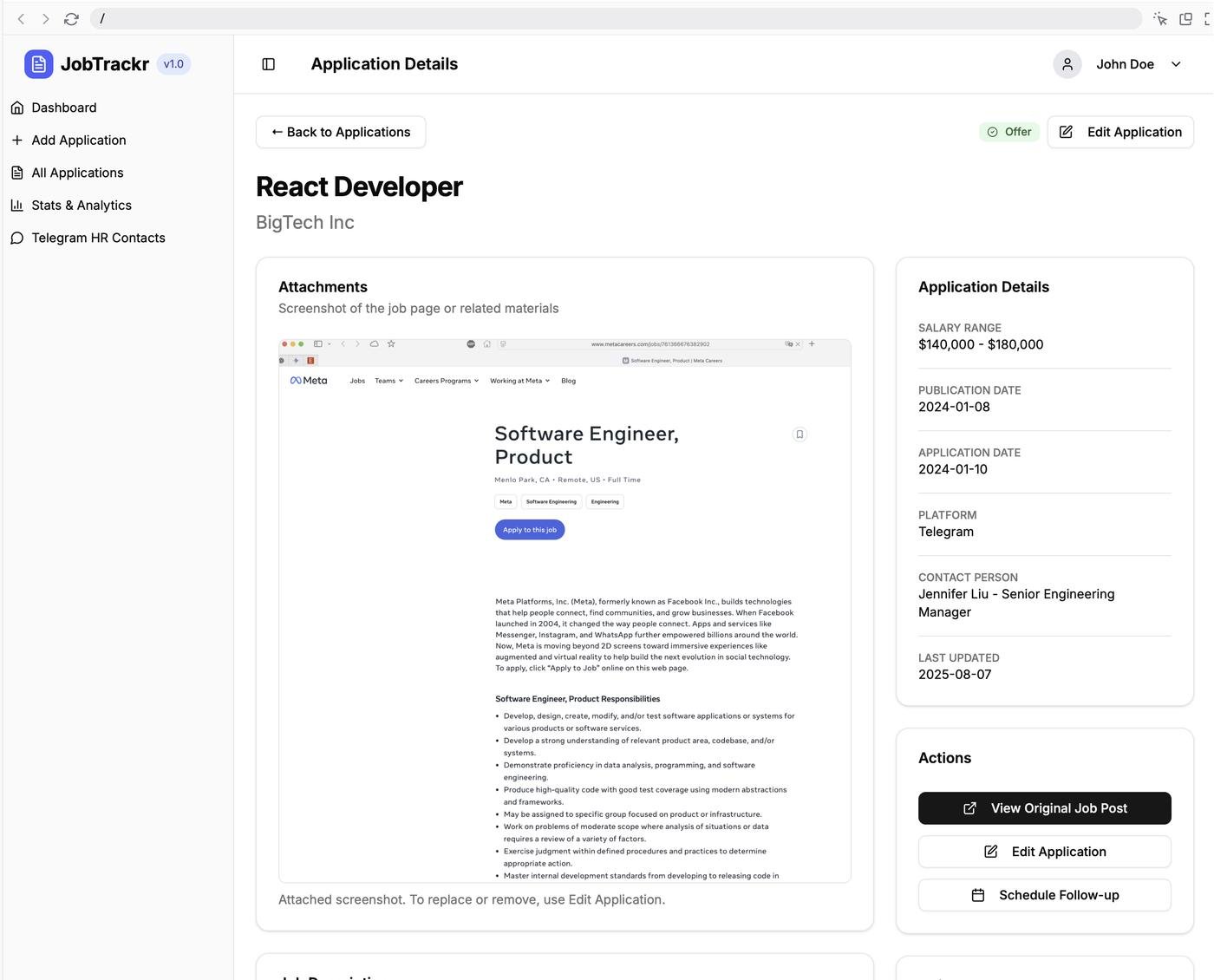Expand the John Doe account dropdown
Viewport: 1214px width, 980px height.
[1176, 64]
